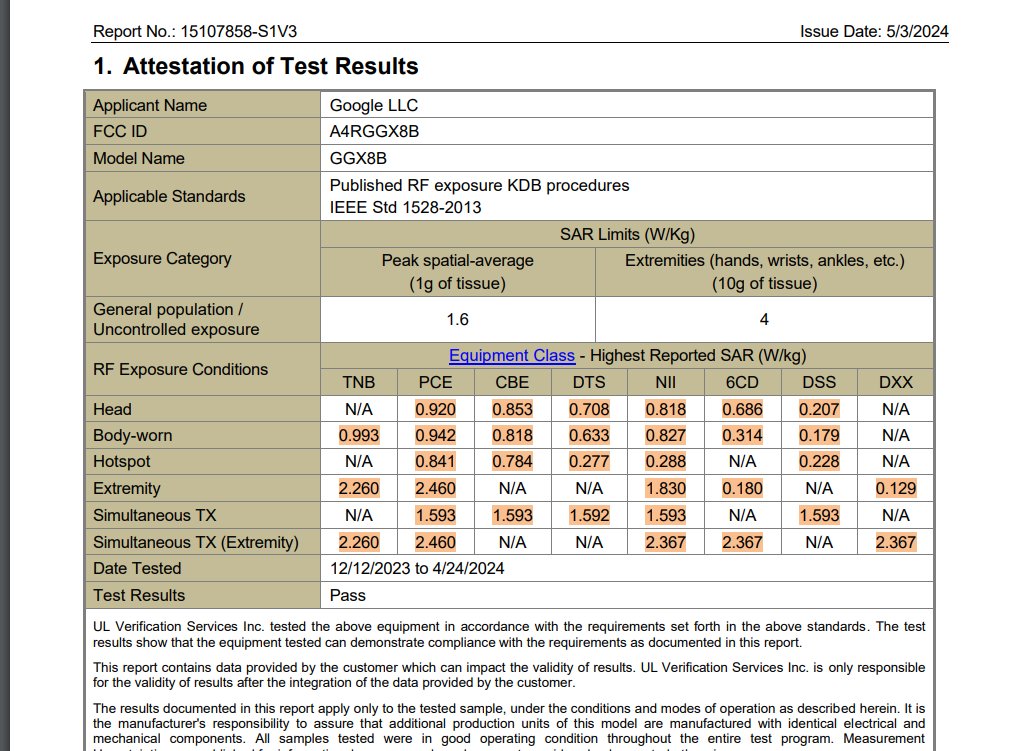Click highlighted Extremity DXX value 0.129
1015x751 pixels.
895,489
